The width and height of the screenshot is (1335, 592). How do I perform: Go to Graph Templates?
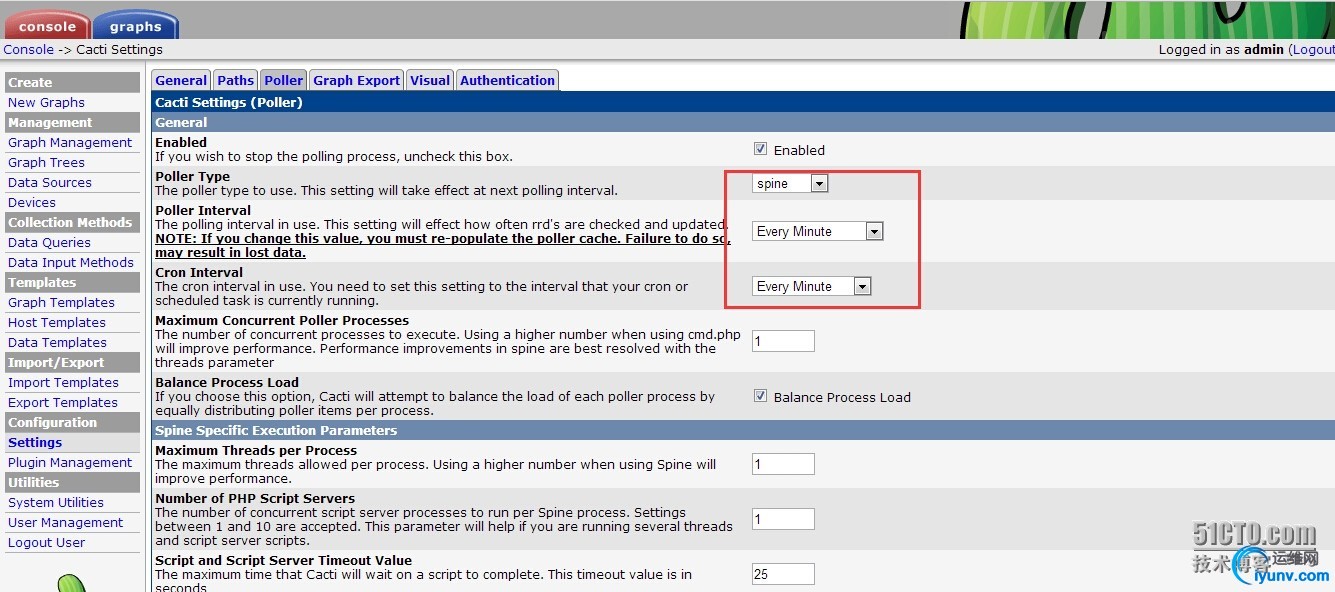(61, 302)
